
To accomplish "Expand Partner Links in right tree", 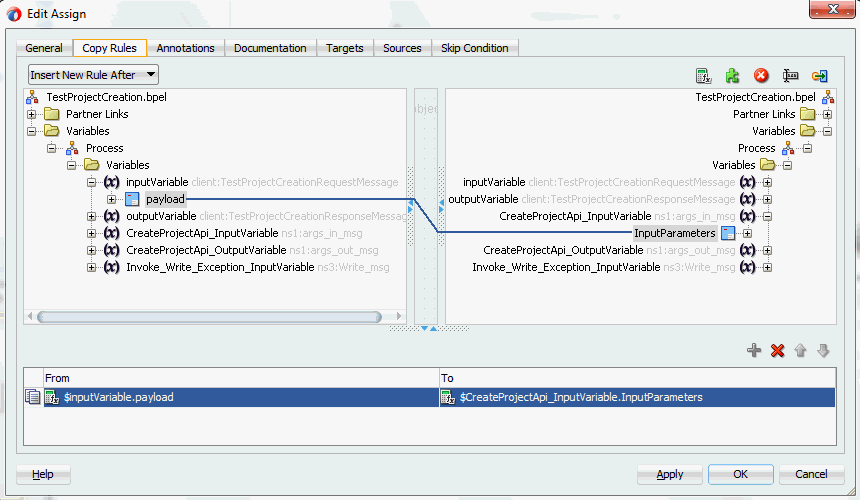I will point(828,115).
